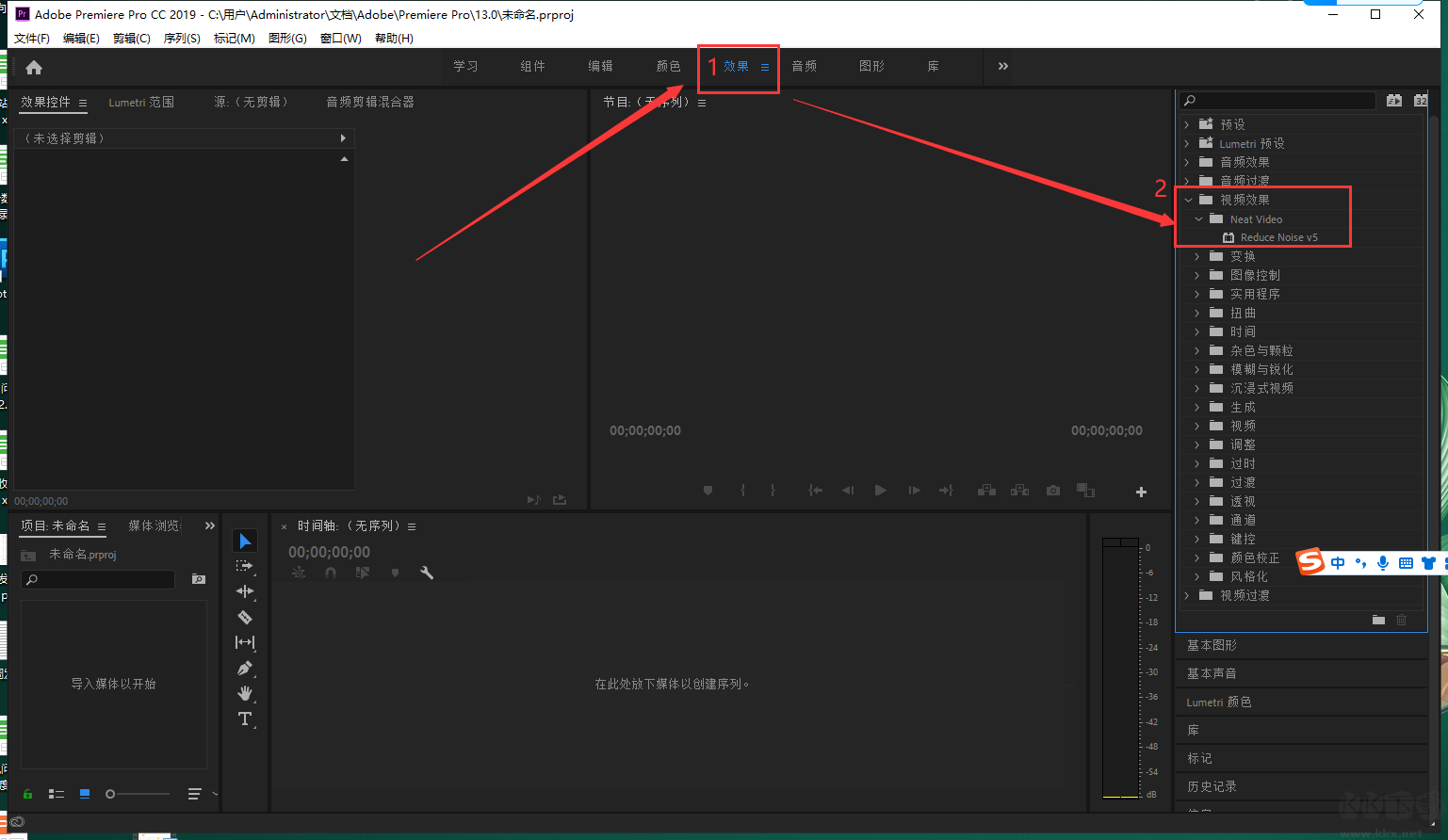This screenshot has width=1448, height=840.
Task: Select the Razor tool
Action: (x=245, y=617)
